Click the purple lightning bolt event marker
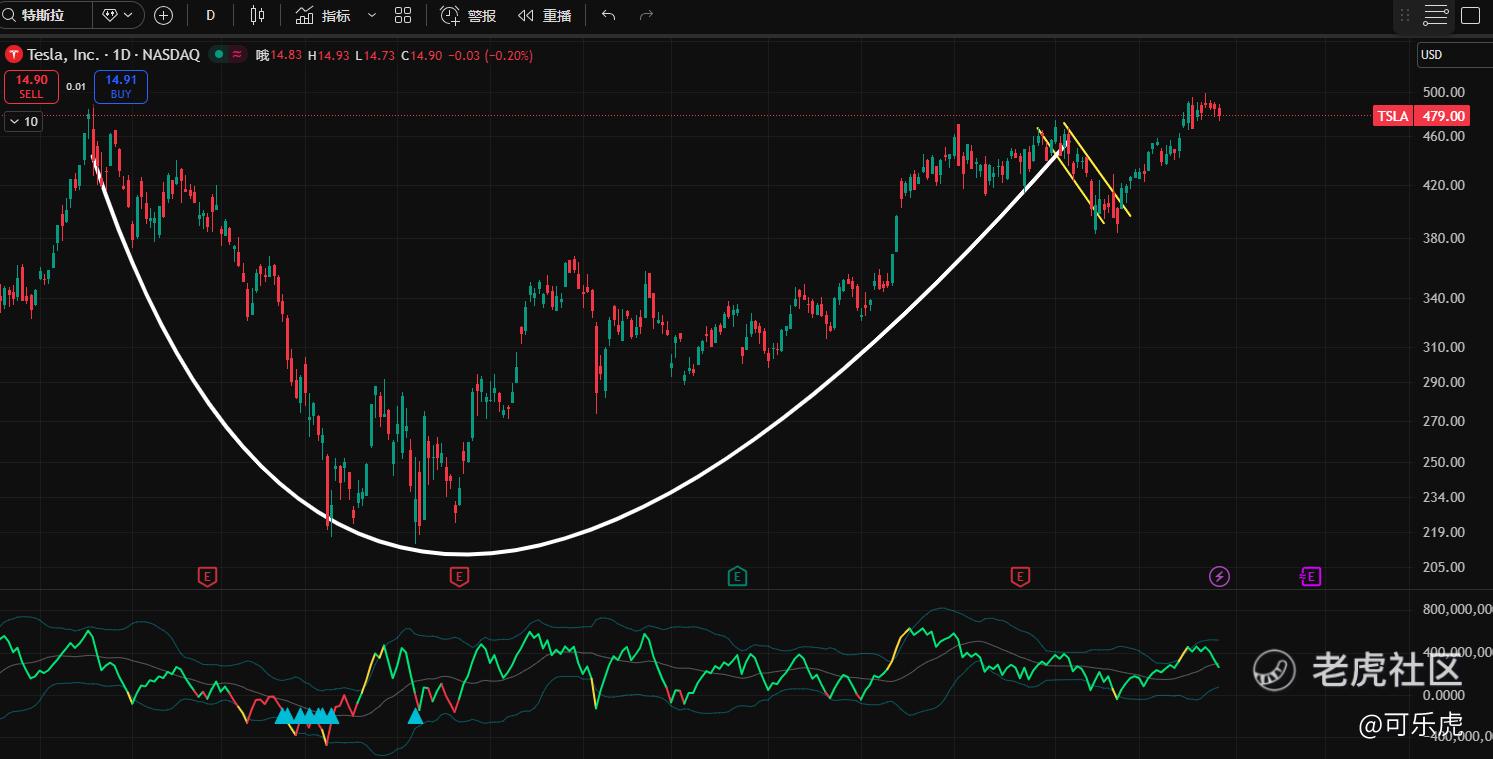The height and width of the screenshot is (759, 1493). coord(1219,576)
